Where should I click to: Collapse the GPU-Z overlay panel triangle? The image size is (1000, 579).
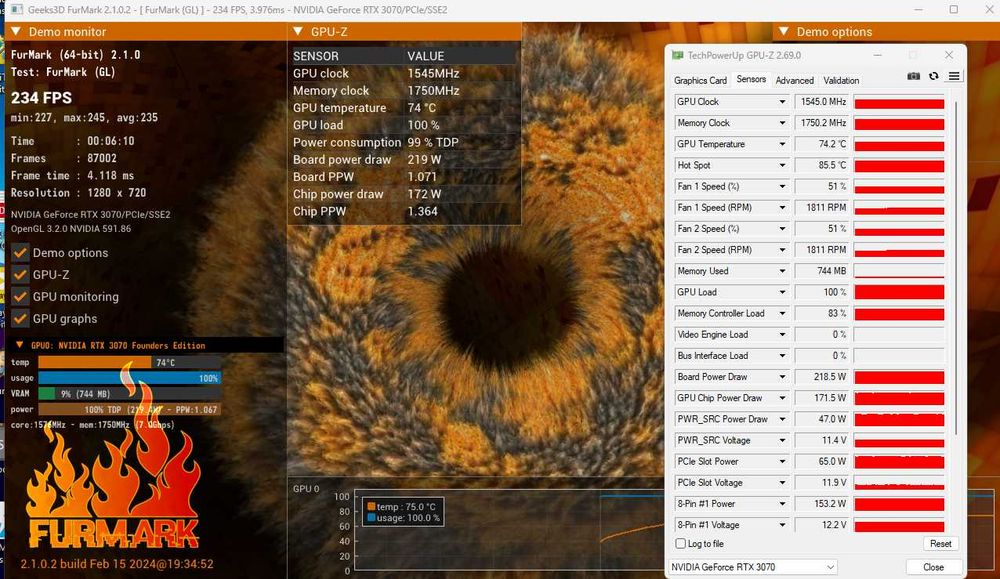pyautogui.click(x=299, y=32)
